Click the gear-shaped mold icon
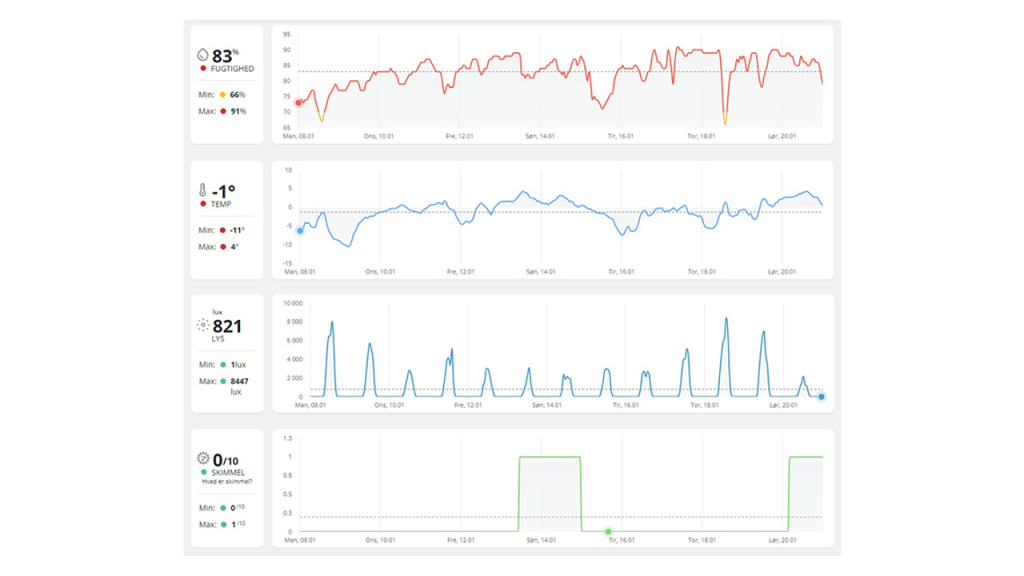The image size is (1024, 576). tap(203, 459)
